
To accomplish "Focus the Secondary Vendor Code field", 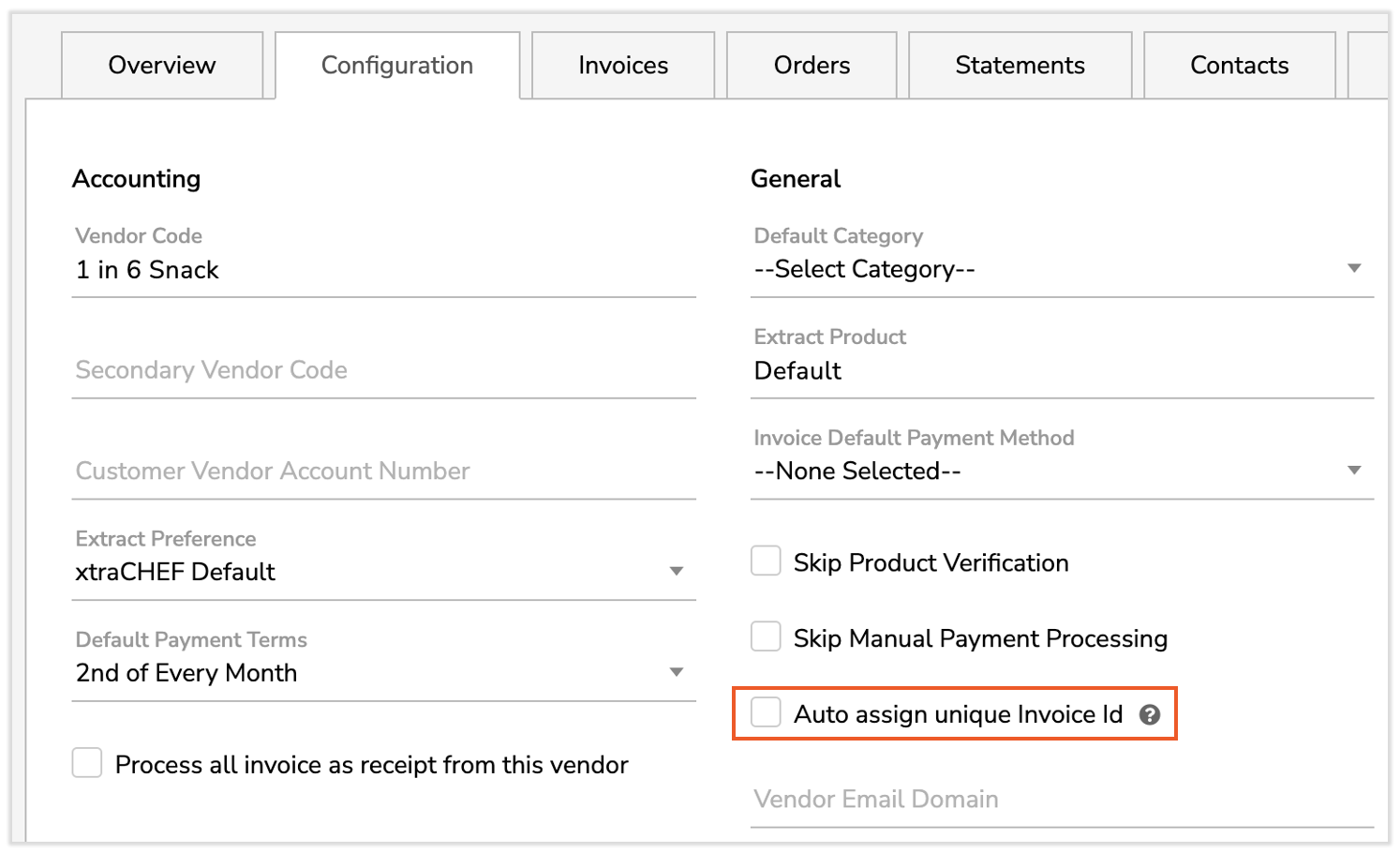I will click(382, 371).
